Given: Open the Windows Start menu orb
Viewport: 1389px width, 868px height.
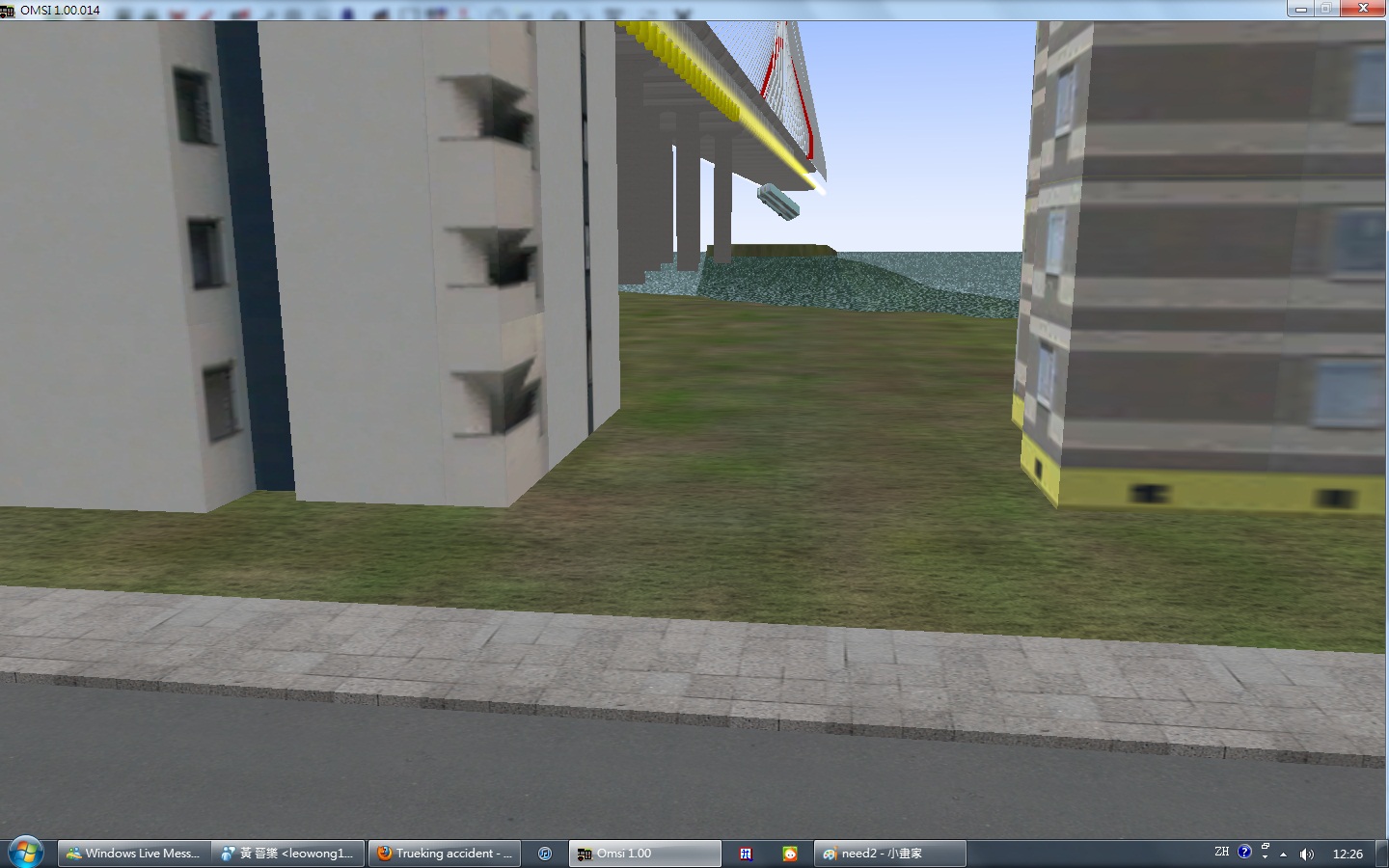Looking at the screenshot, I should (x=25, y=853).
